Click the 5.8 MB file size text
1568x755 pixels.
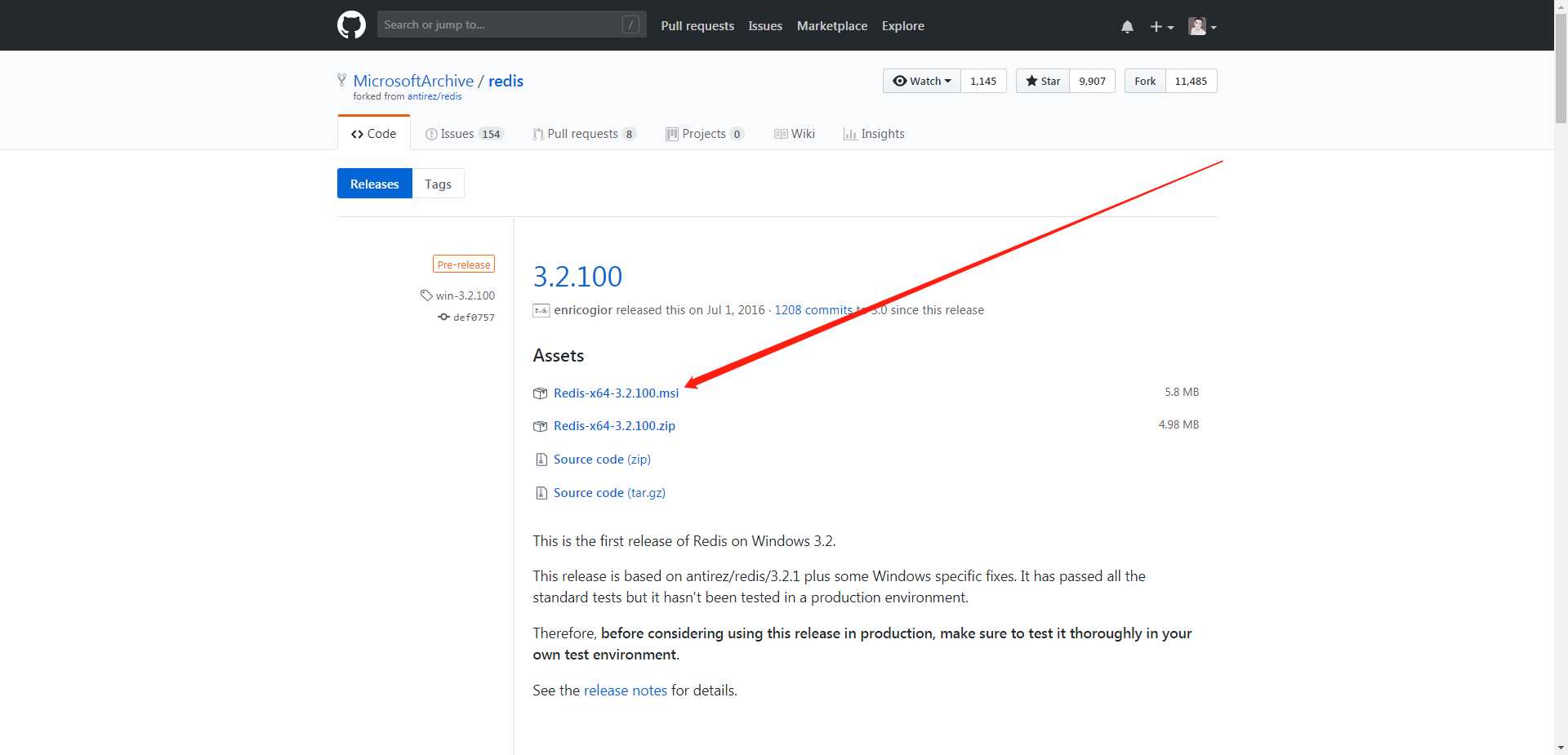(x=1182, y=392)
